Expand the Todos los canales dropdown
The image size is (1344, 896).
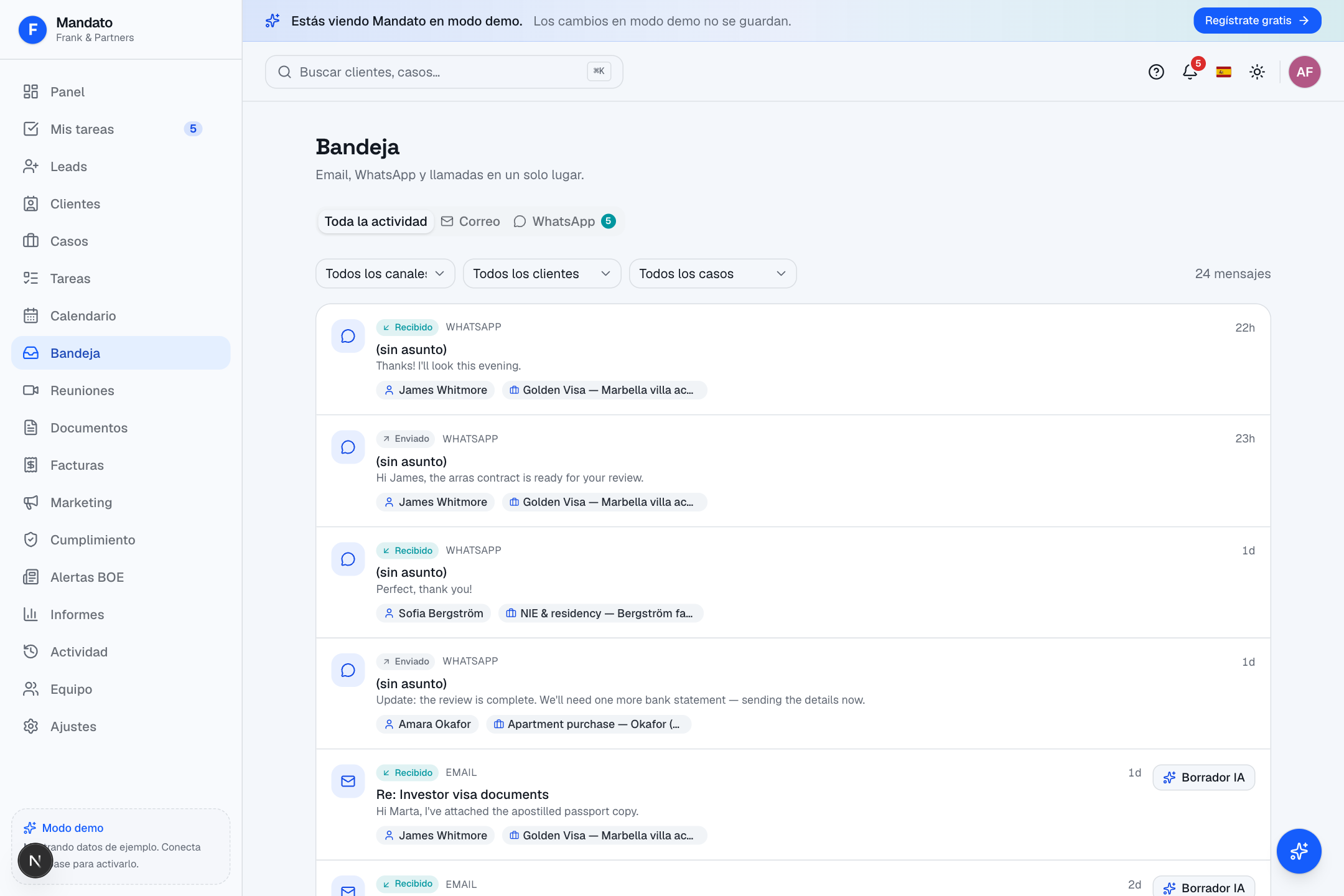(385, 274)
